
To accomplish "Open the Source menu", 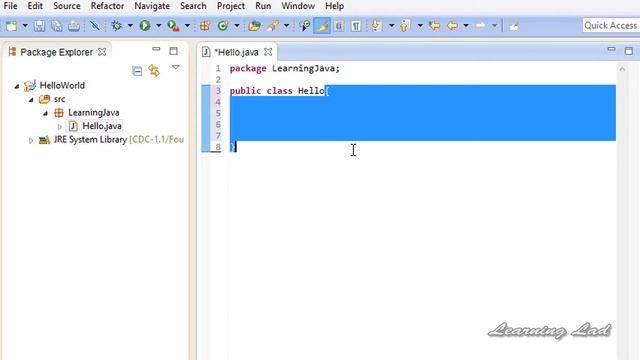I will [67, 6].
